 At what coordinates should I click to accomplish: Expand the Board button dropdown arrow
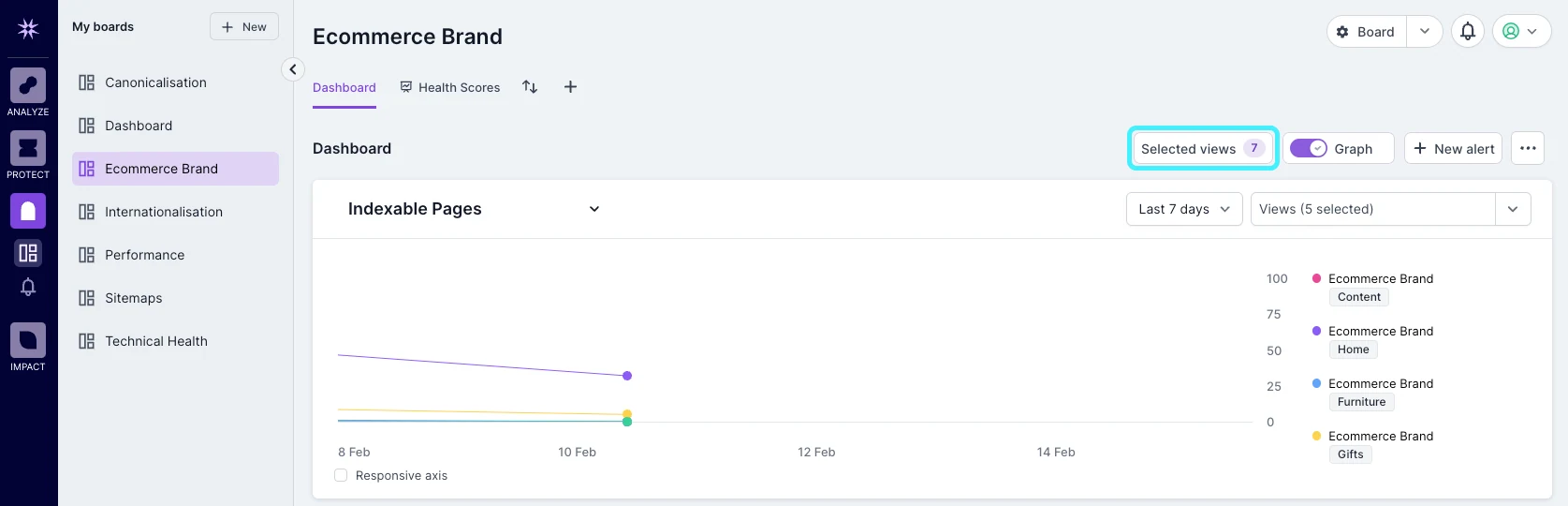click(x=1424, y=31)
